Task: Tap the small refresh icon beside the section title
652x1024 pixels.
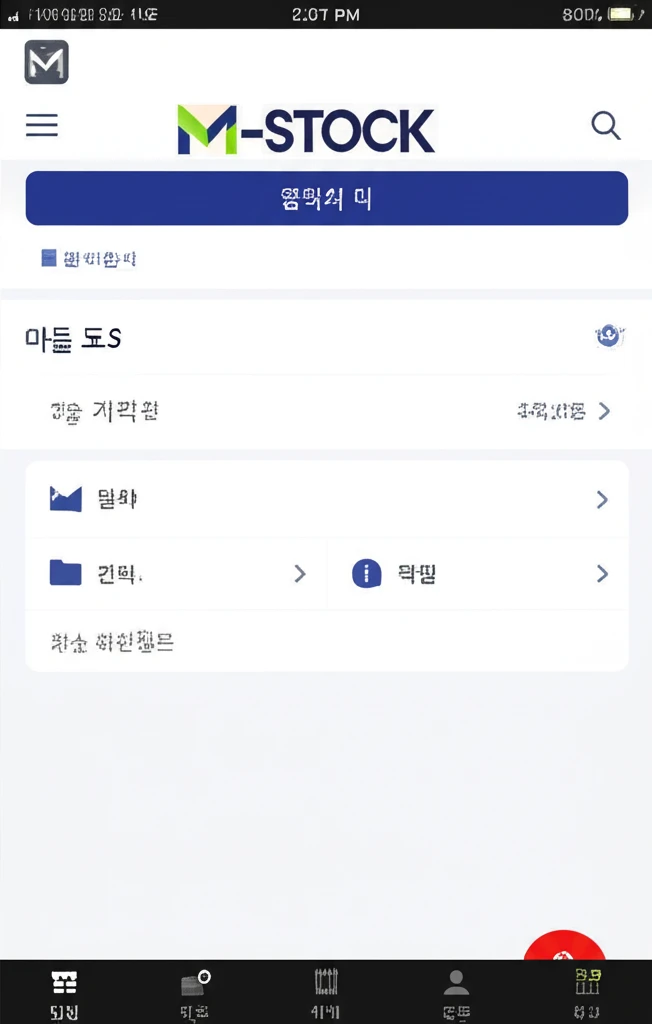Action: click(x=609, y=336)
